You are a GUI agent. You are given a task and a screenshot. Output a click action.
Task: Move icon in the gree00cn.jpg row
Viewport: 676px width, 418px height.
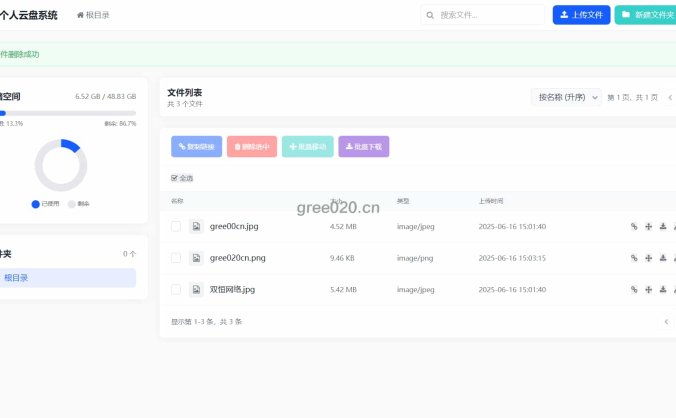pyautogui.click(x=648, y=226)
